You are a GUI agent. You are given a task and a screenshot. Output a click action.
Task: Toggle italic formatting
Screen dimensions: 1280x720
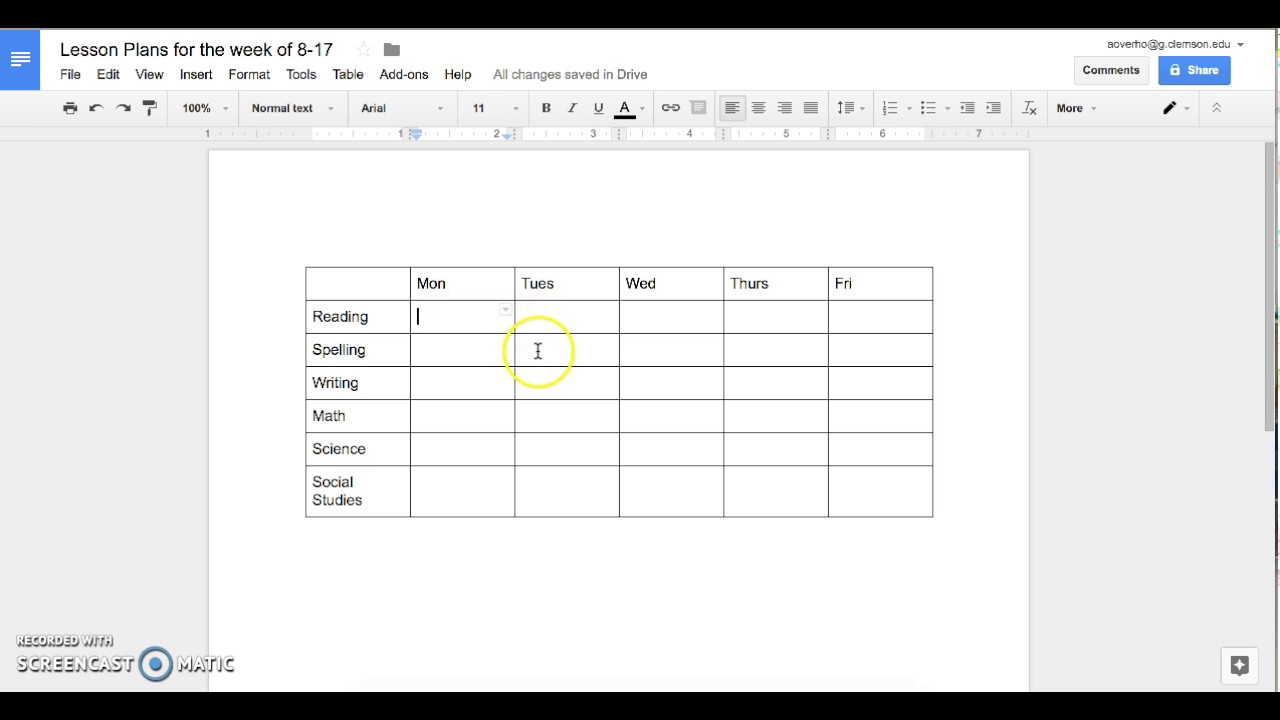572,108
